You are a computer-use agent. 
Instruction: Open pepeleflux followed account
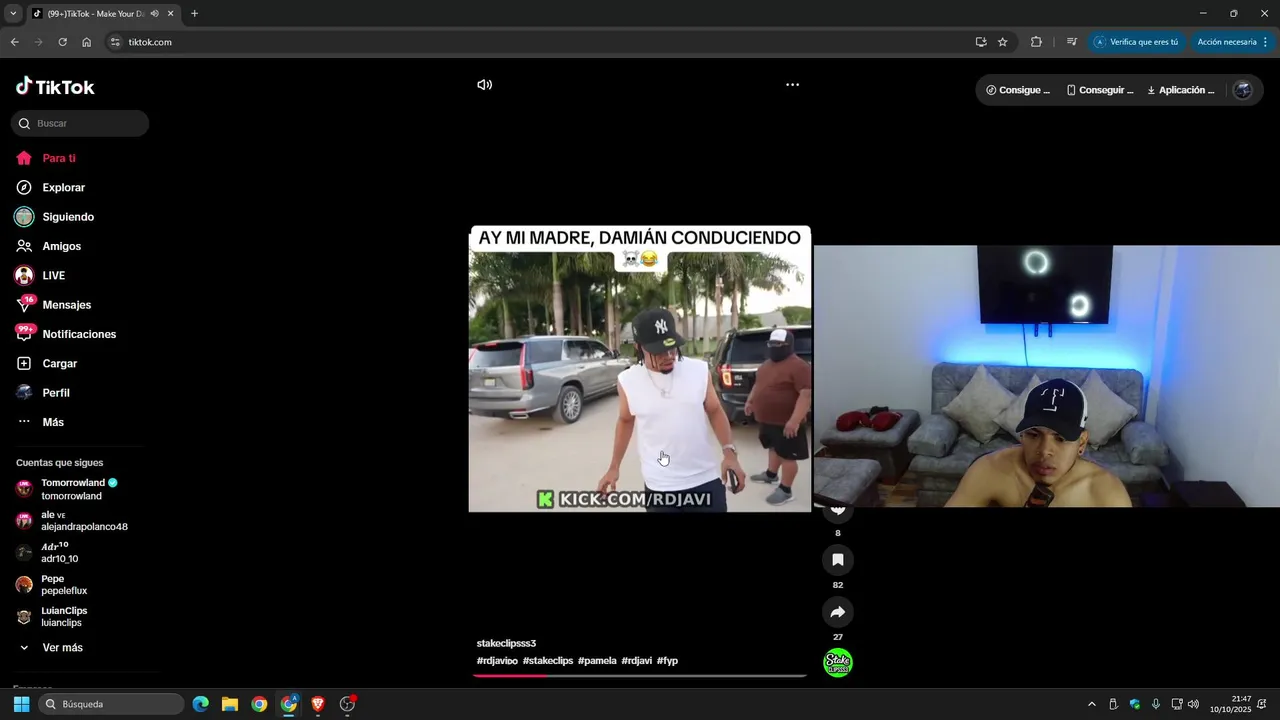(51, 585)
